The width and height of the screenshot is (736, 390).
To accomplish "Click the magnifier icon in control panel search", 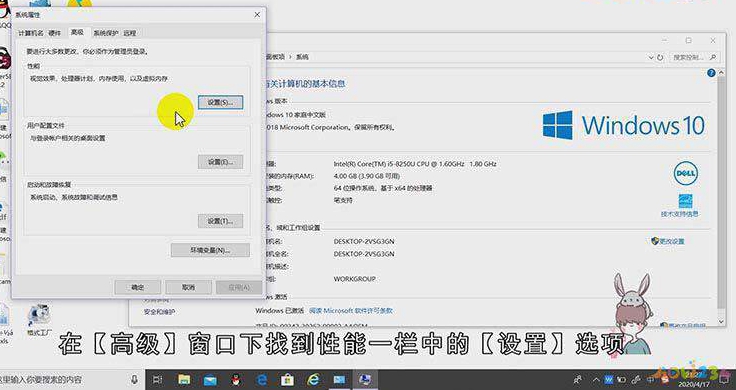I will point(713,57).
